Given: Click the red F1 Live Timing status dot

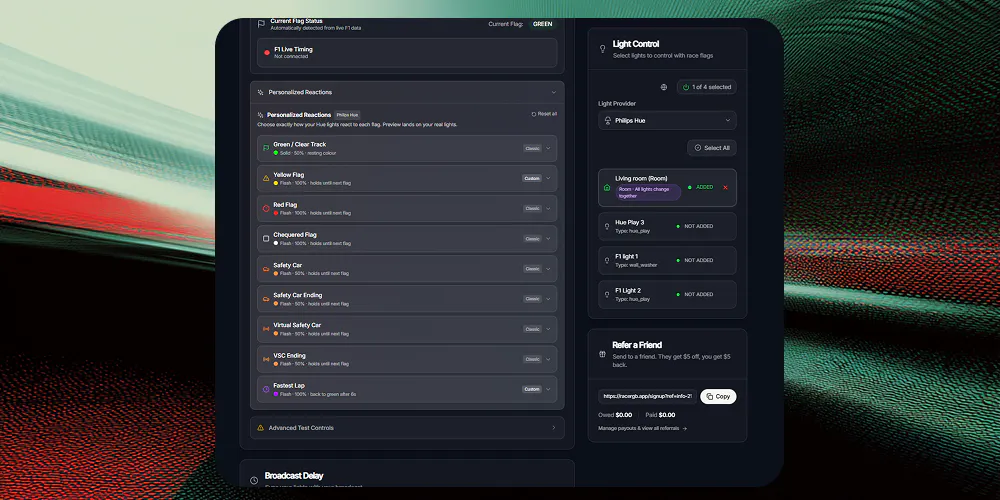Looking at the screenshot, I should point(267,52).
